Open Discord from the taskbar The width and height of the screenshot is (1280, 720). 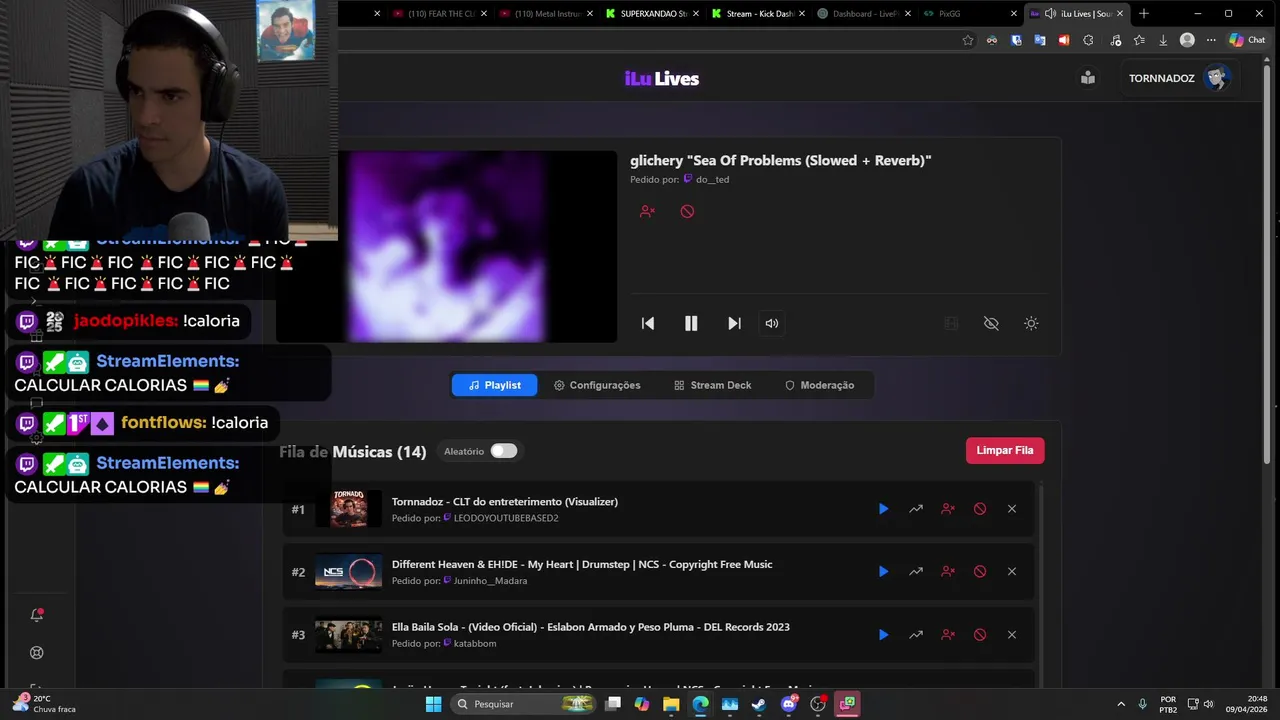click(x=788, y=704)
